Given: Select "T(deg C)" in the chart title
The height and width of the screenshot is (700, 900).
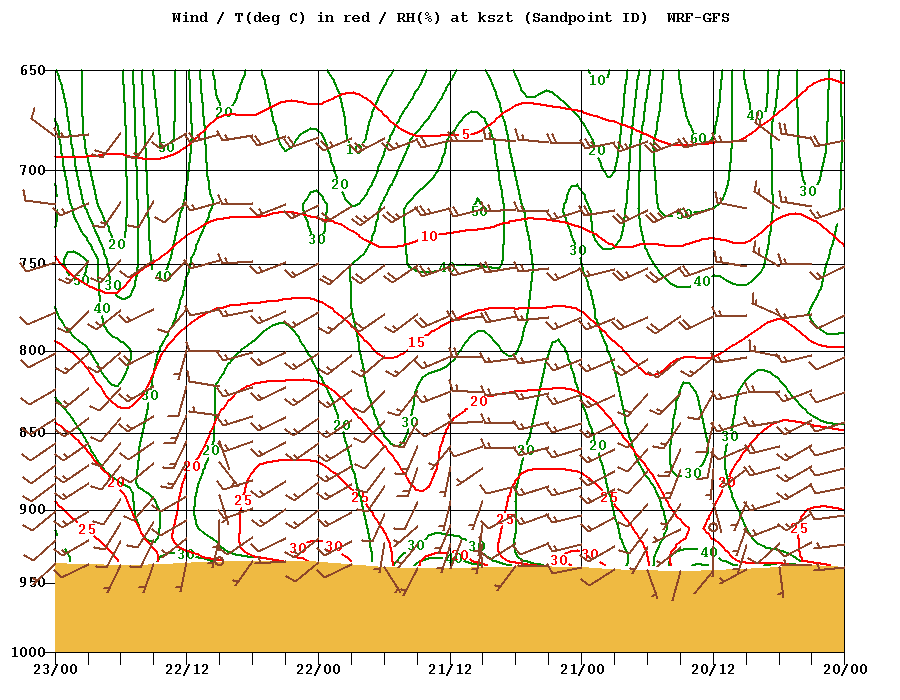Looking at the screenshot, I should (x=270, y=18).
